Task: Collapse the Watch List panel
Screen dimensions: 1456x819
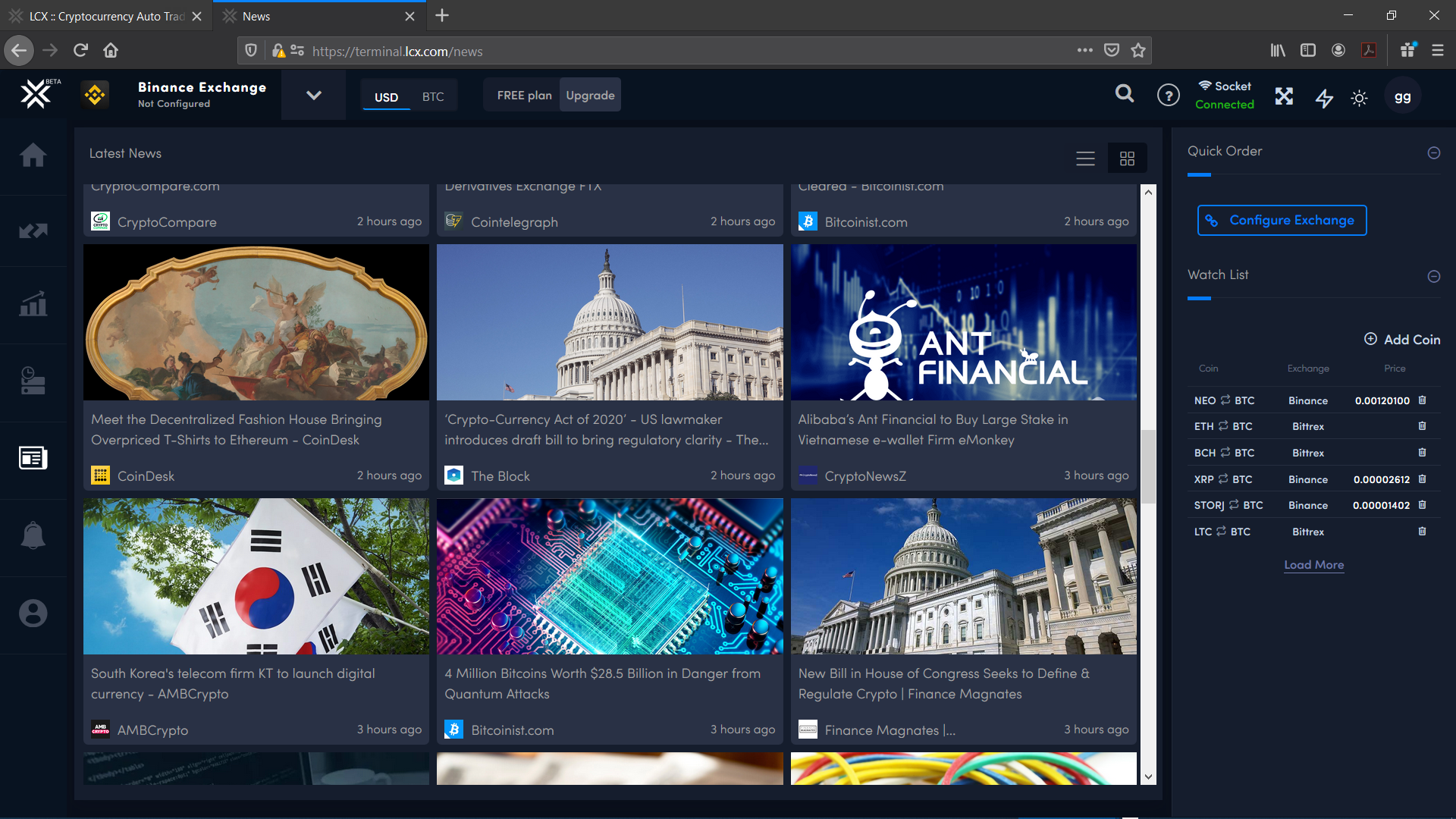Action: pos(1433,277)
